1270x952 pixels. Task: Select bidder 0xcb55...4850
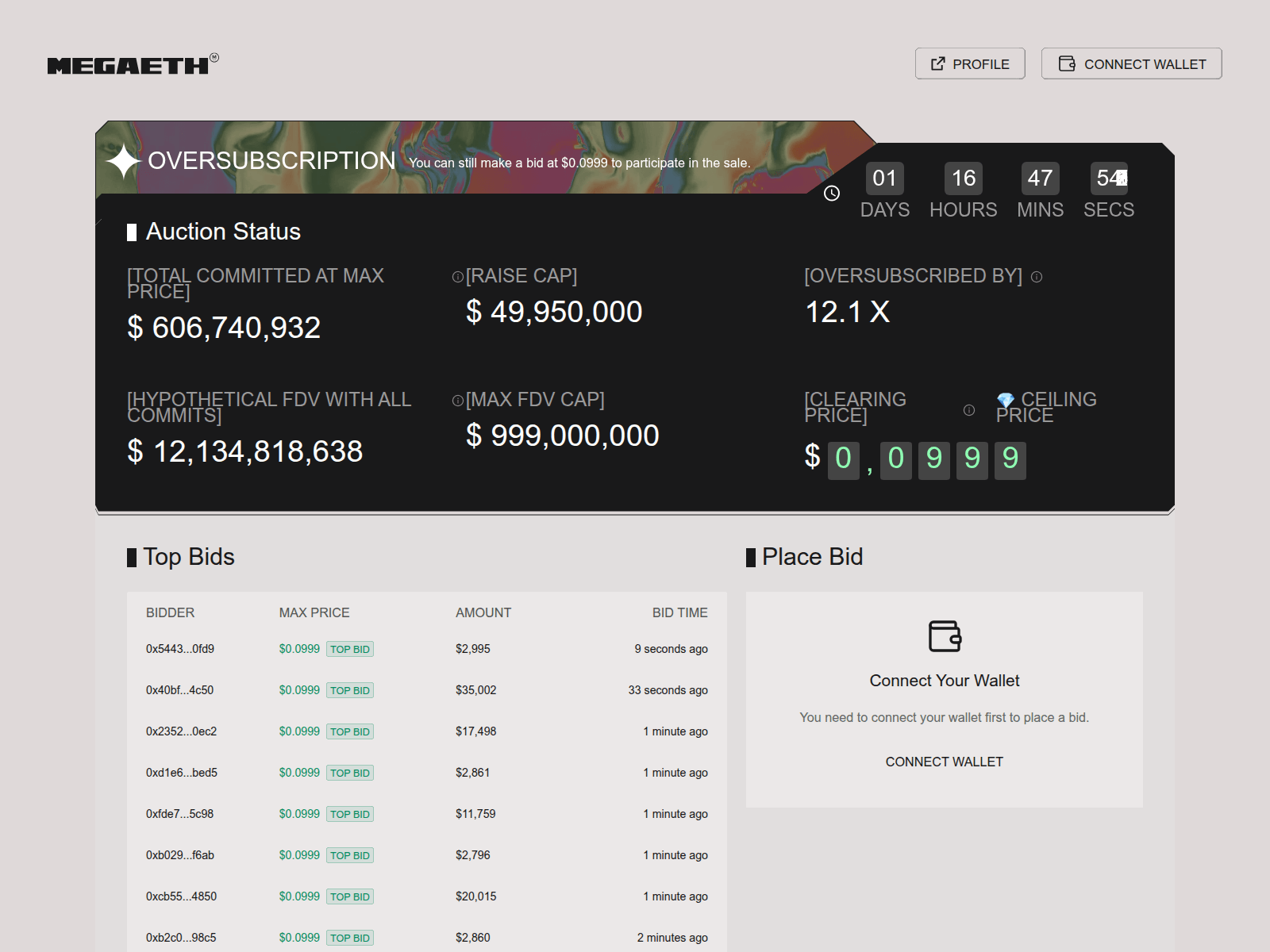click(x=181, y=896)
